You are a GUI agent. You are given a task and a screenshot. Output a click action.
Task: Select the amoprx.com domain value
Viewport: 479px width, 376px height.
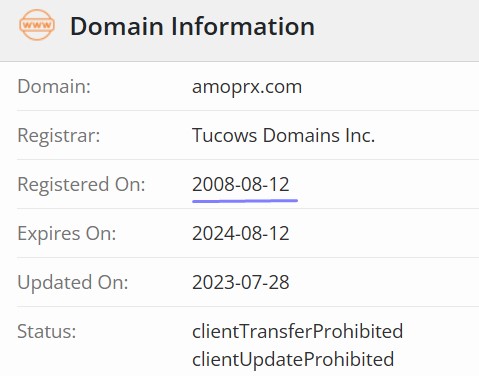[x=247, y=87]
